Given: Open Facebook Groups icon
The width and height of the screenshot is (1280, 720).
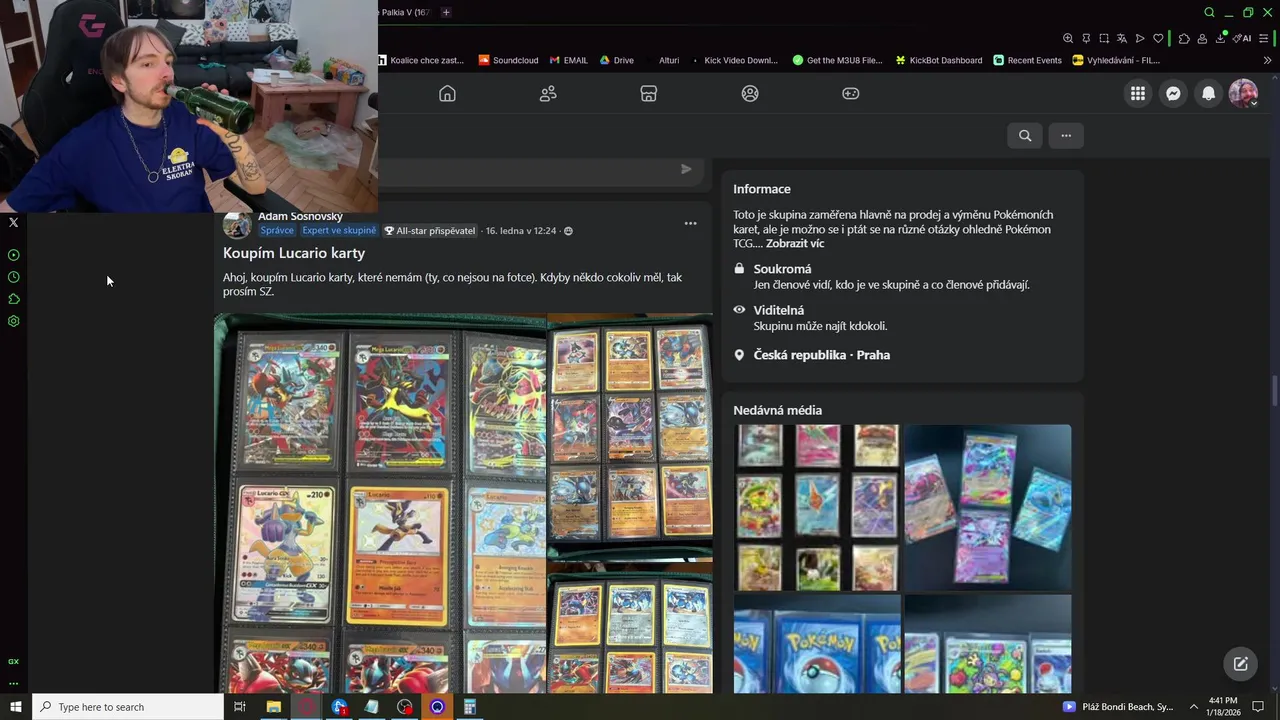Looking at the screenshot, I should coord(750,93).
